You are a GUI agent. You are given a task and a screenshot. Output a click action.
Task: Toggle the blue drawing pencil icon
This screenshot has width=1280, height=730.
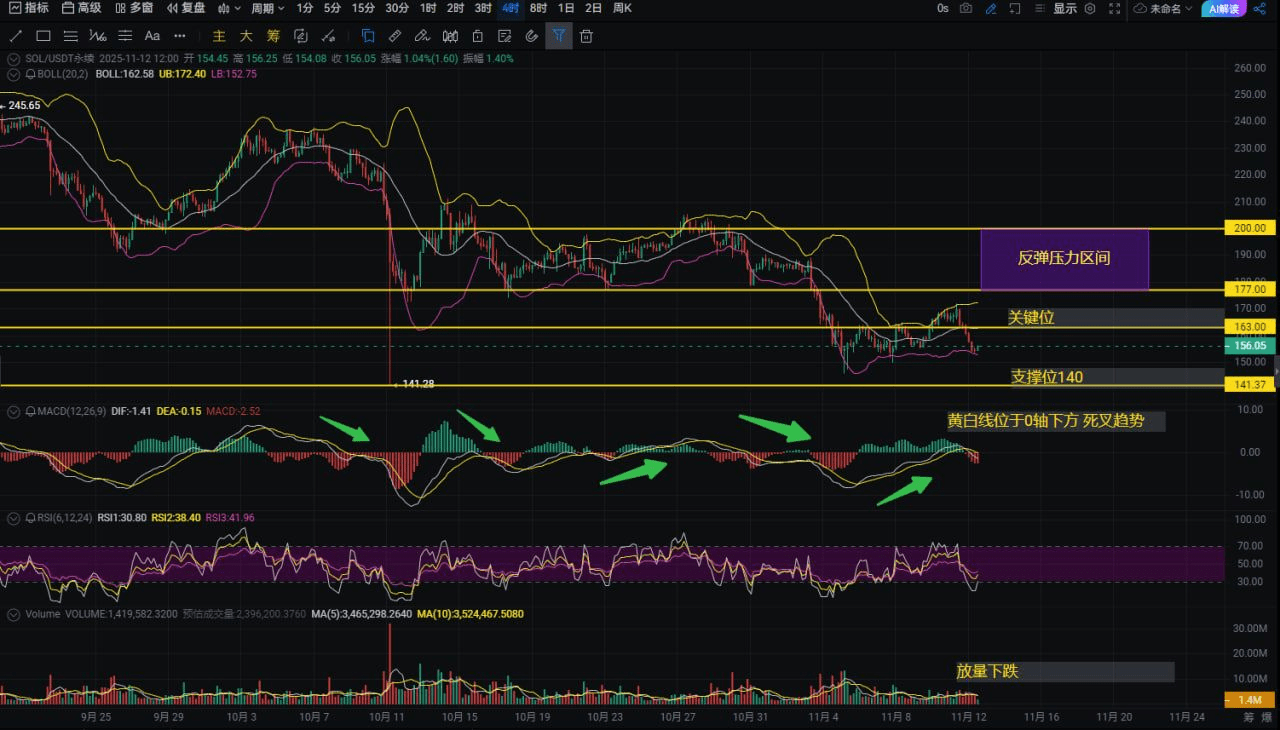tap(990, 8)
